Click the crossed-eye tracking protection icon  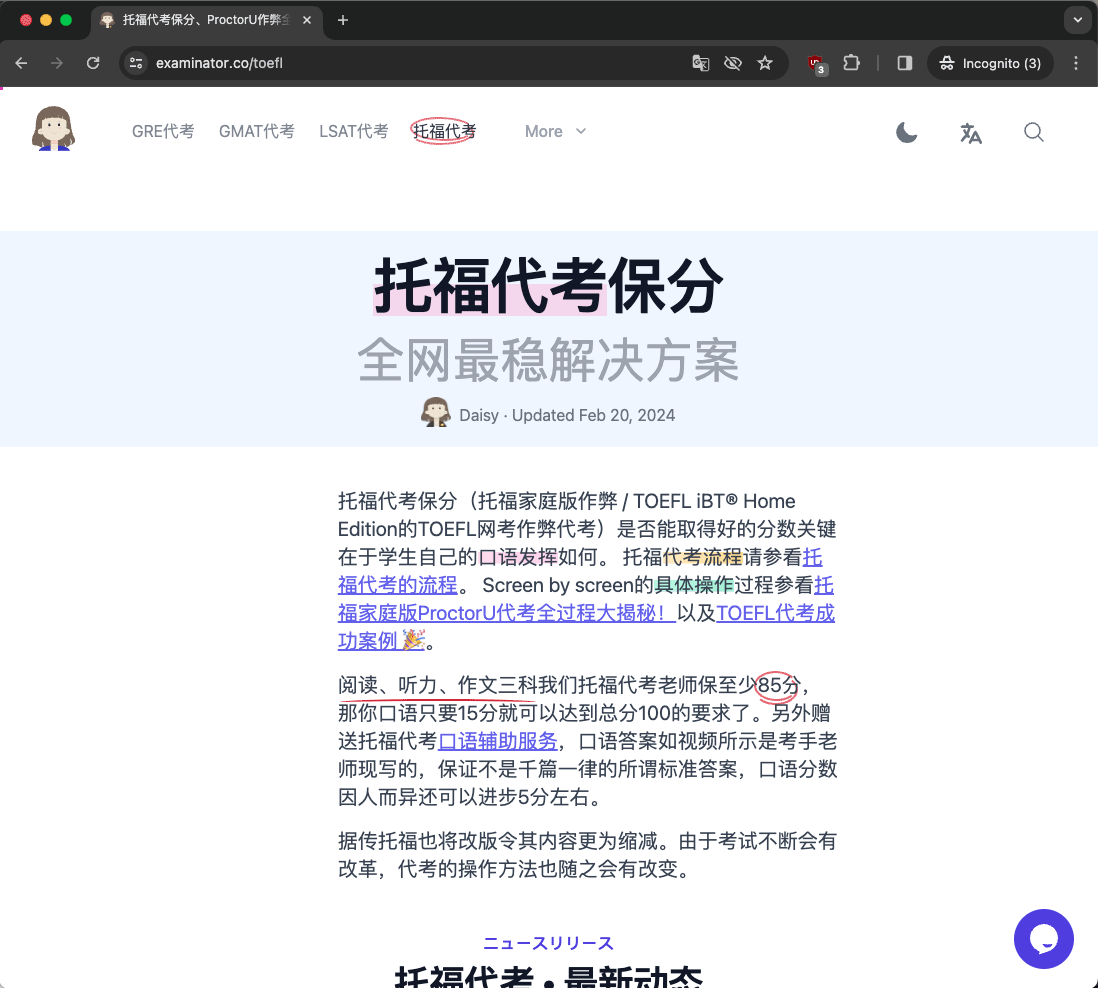(732, 63)
